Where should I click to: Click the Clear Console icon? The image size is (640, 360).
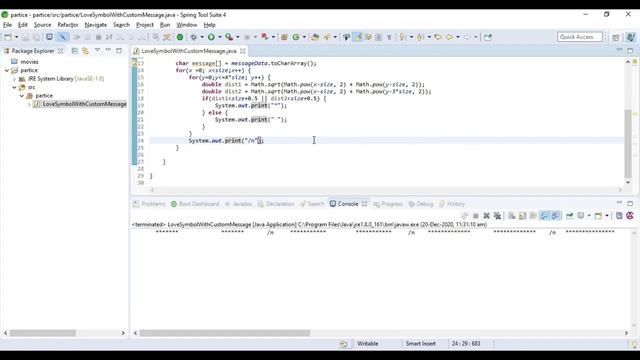(511, 216)
